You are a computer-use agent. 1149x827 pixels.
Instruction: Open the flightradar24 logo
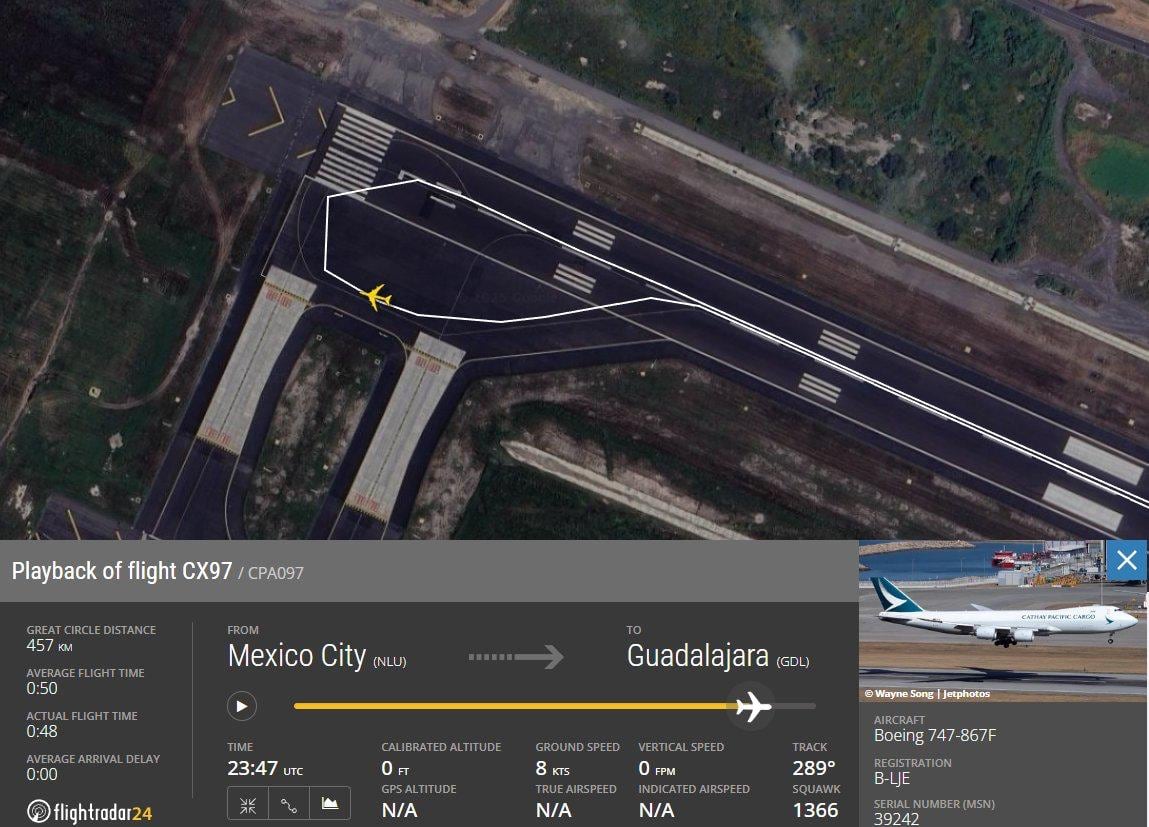[89, 812]
